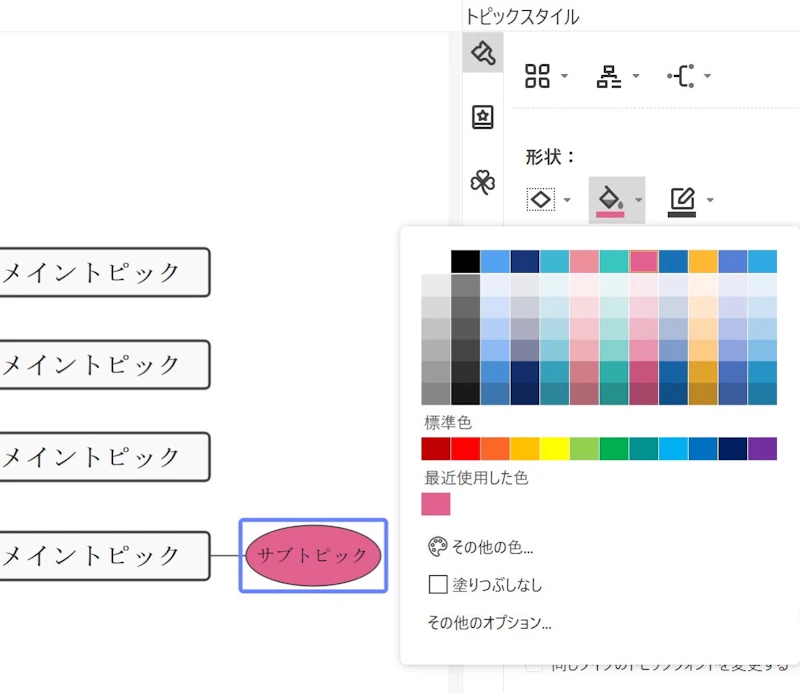Choose the pink swatch under 最近使用した色
Image resolution: width=800 pixels, height=693 pixels.
tap(436, 504)
